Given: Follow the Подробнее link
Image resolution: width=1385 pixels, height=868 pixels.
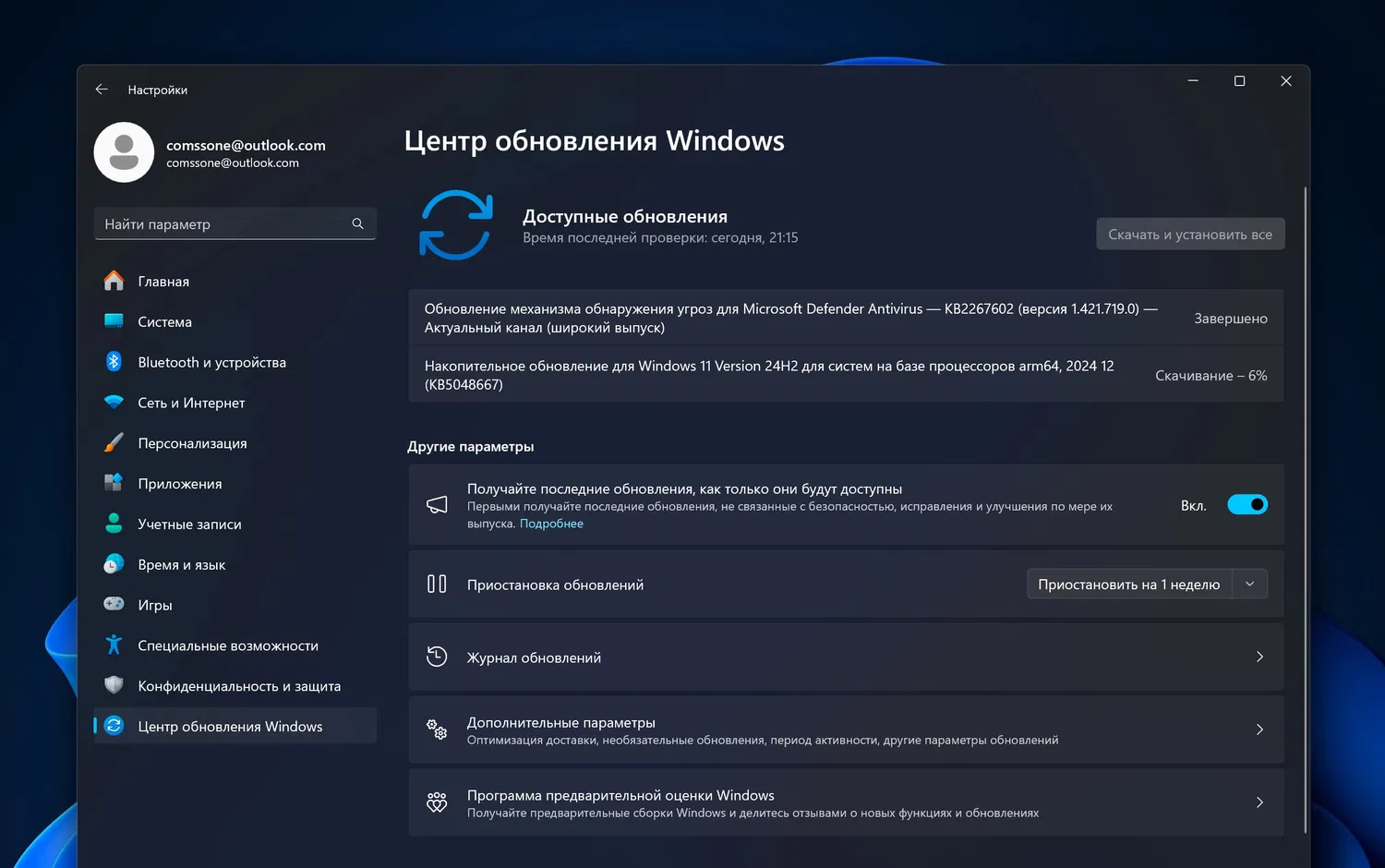Looking at the screenshot, I should click(x=551, y=524).
